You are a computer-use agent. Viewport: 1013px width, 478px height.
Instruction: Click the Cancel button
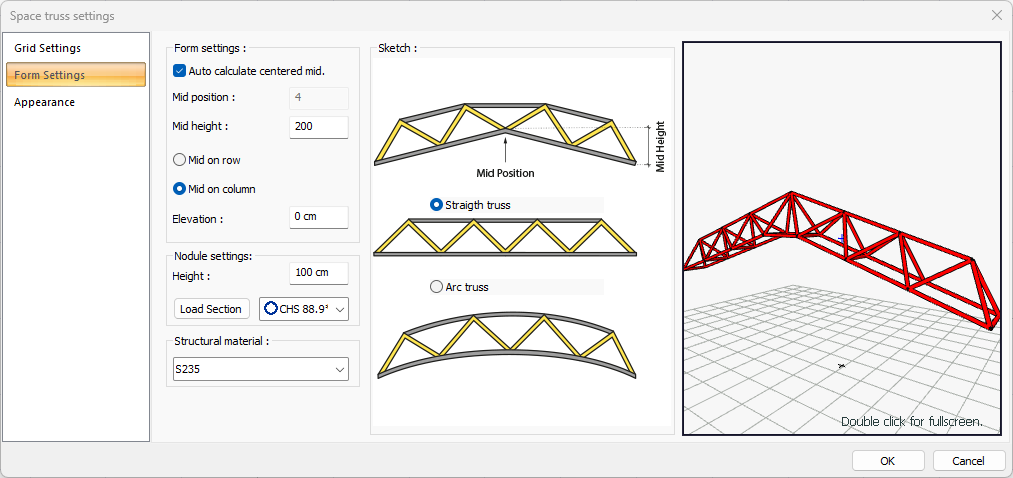pyautogui.click(x=968, y=461)
